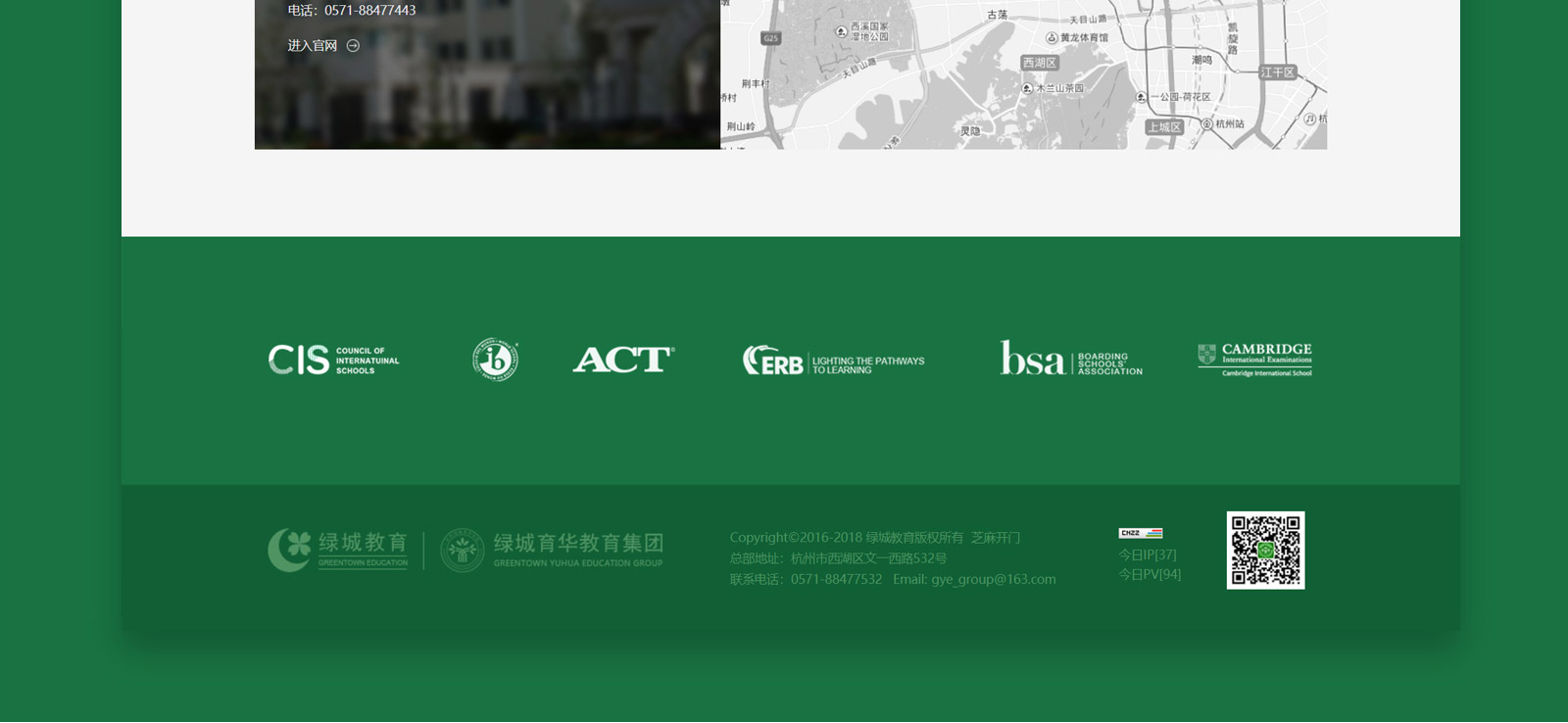Screen dimensions: 1568x723
Task: Click the QR code image
Action: (1265, 551)
